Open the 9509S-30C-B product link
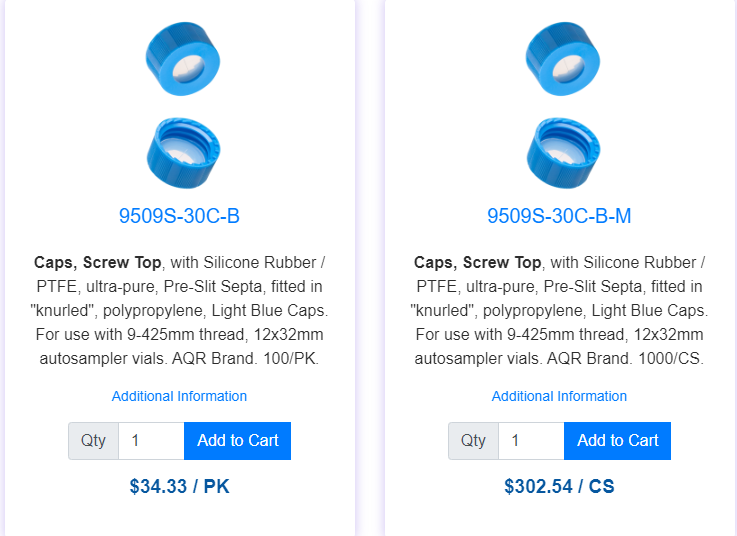Image resolution: width=737 pixels, height=536 pixels. (179, 216)
